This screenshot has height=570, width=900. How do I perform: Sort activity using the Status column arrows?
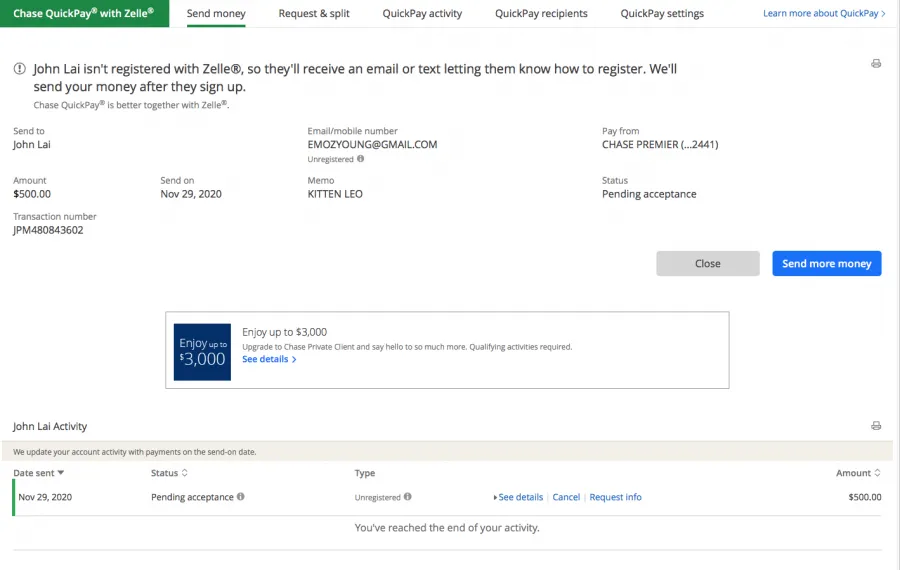184,472
